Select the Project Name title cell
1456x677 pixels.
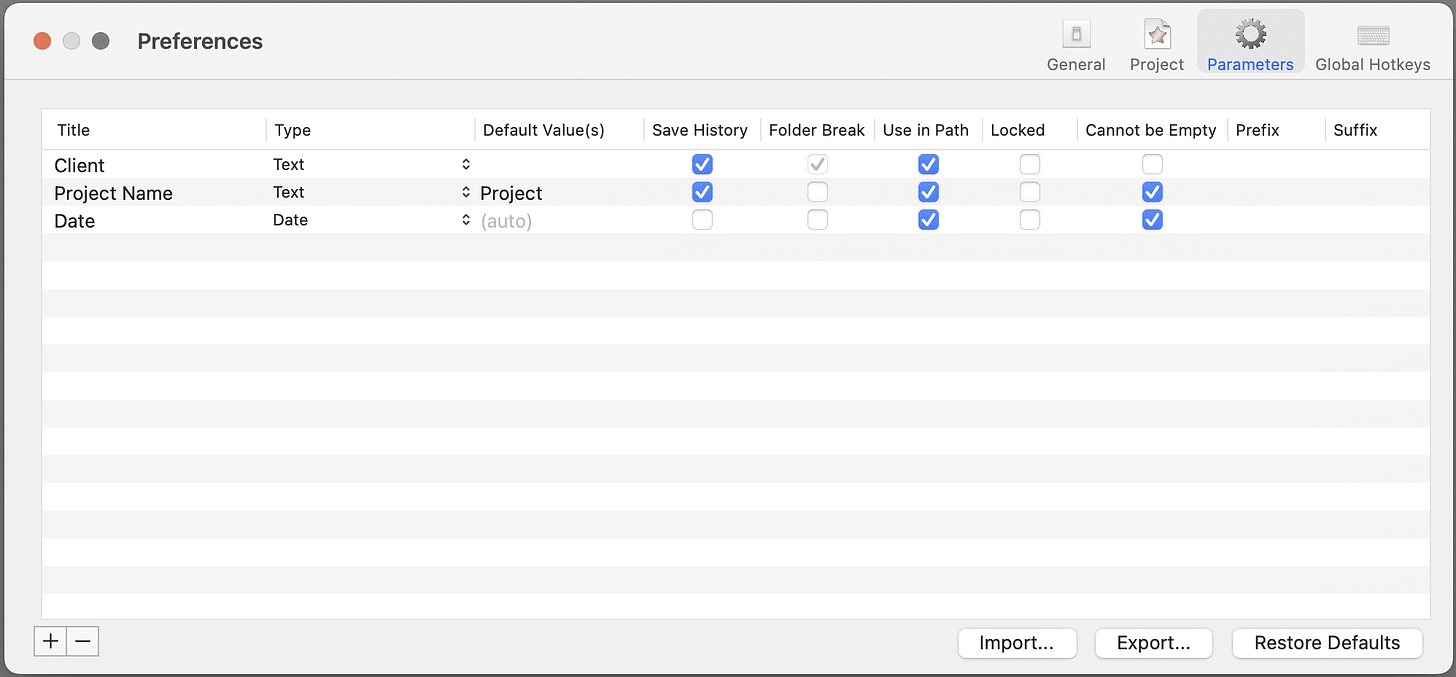[x=113, y=193]
